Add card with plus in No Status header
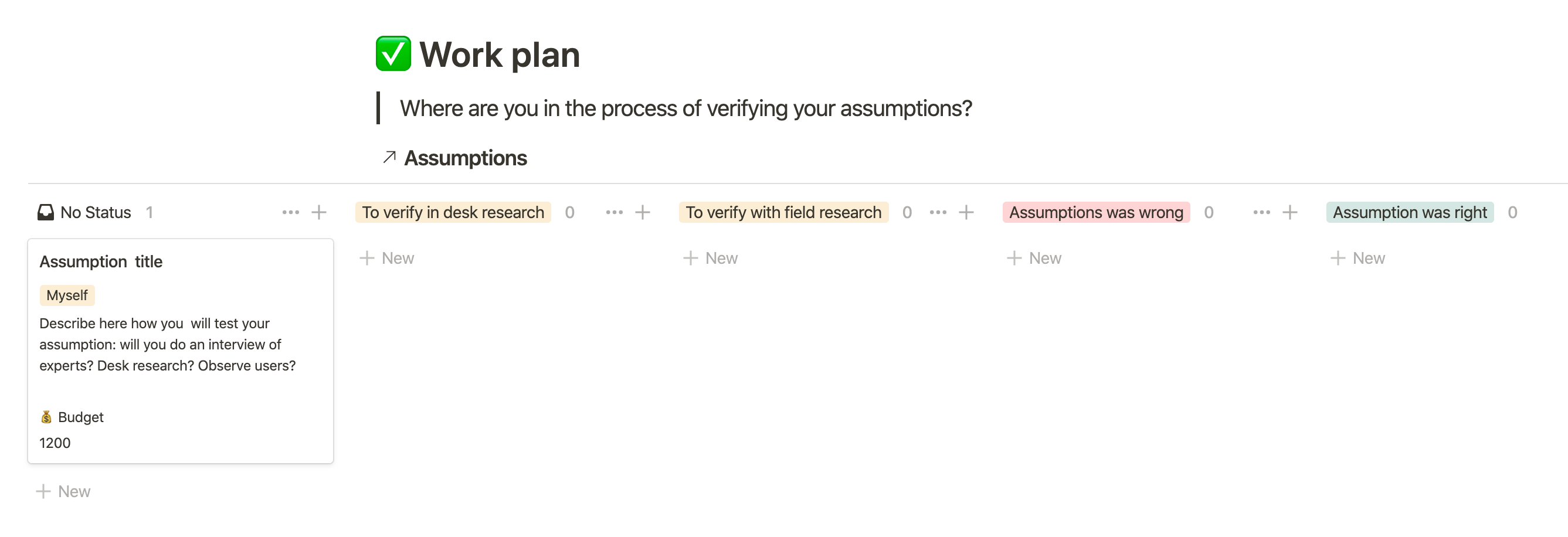 click(319, 212)
